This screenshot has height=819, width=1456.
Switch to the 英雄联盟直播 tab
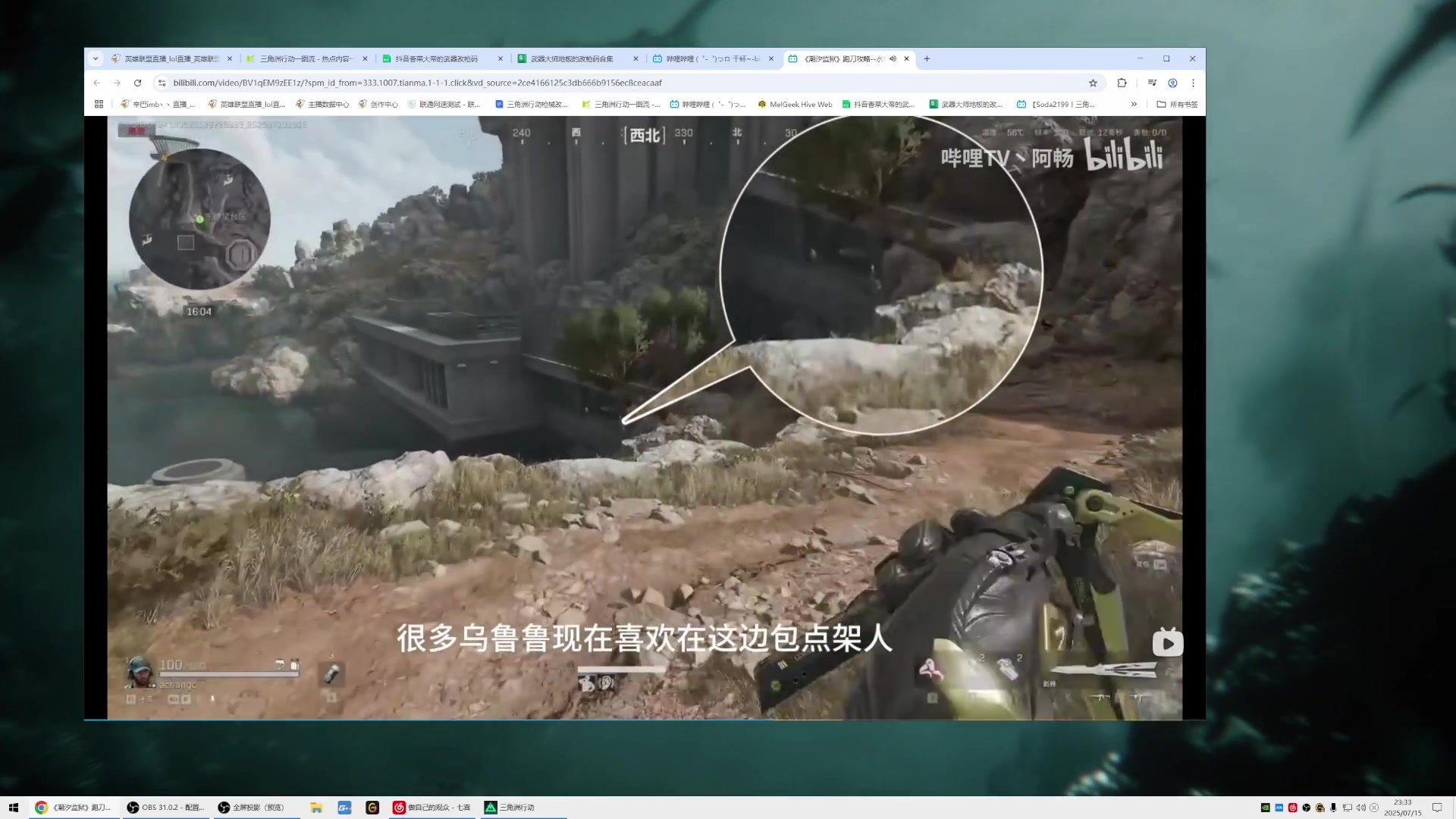coord(172,58)
